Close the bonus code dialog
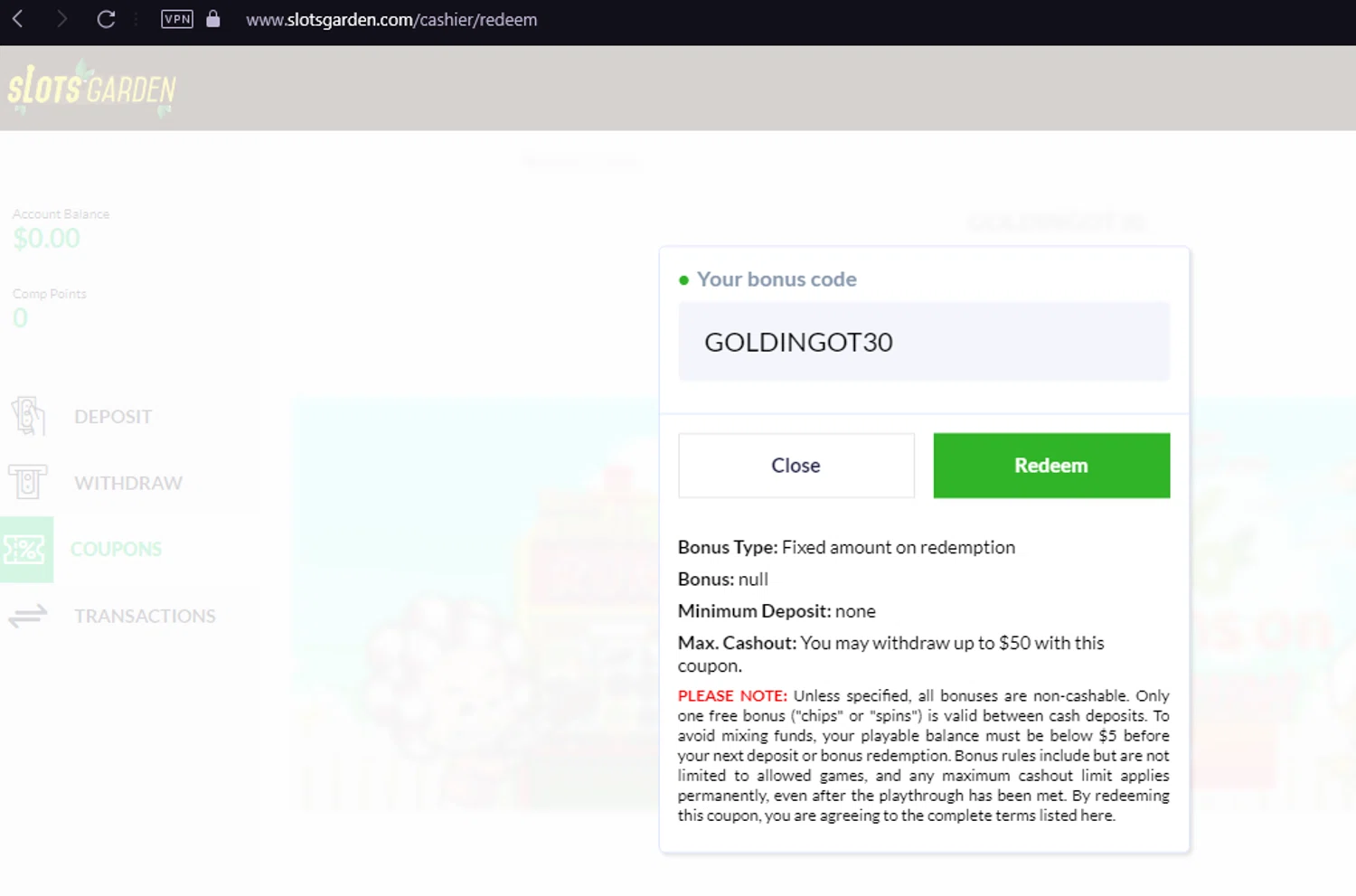This screenshot has height=896, width=1356. (x=796, y=466)
